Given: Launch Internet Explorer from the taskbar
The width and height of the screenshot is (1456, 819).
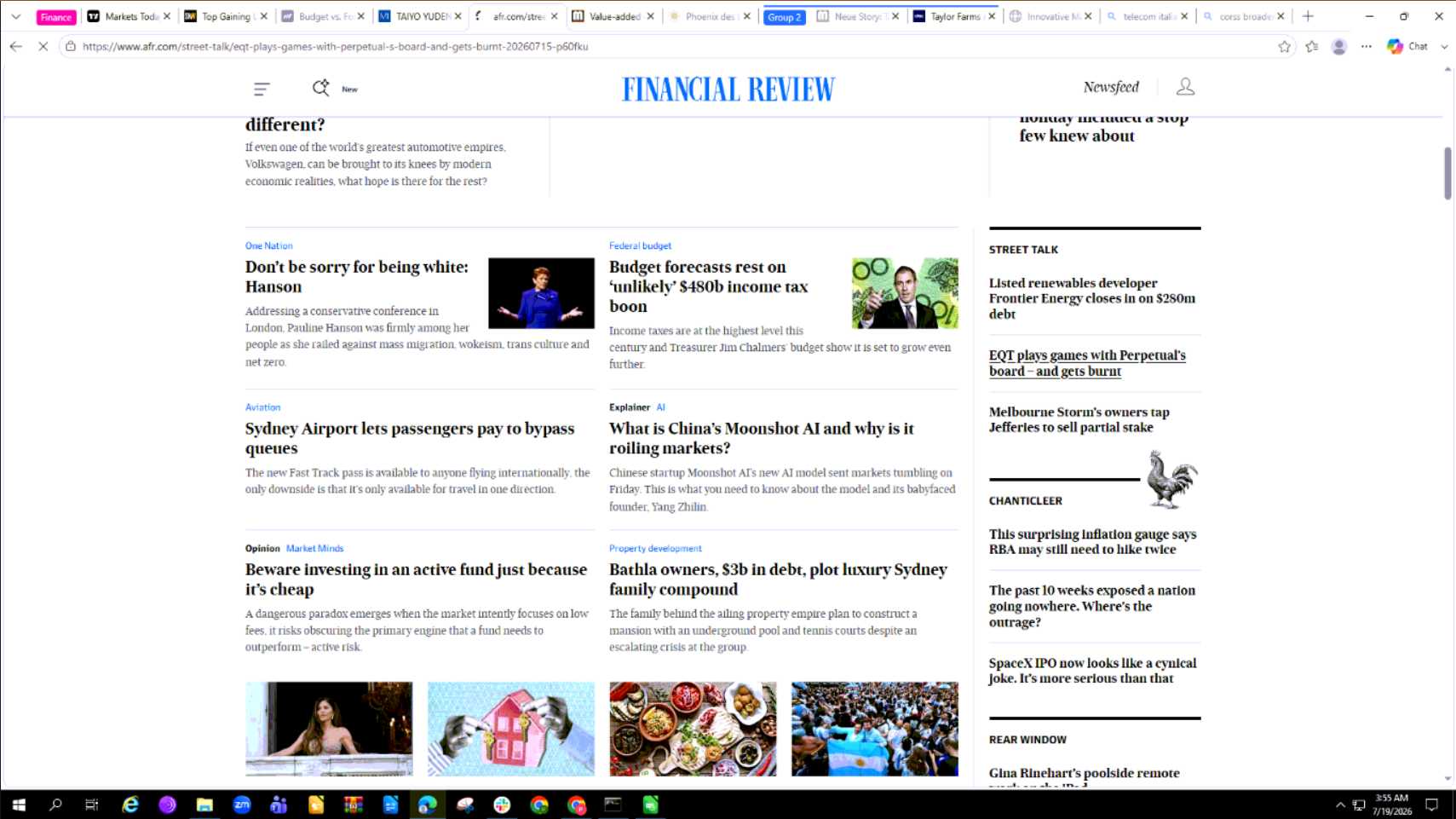Looking at the screenshot, I should (x=130, y=805).
